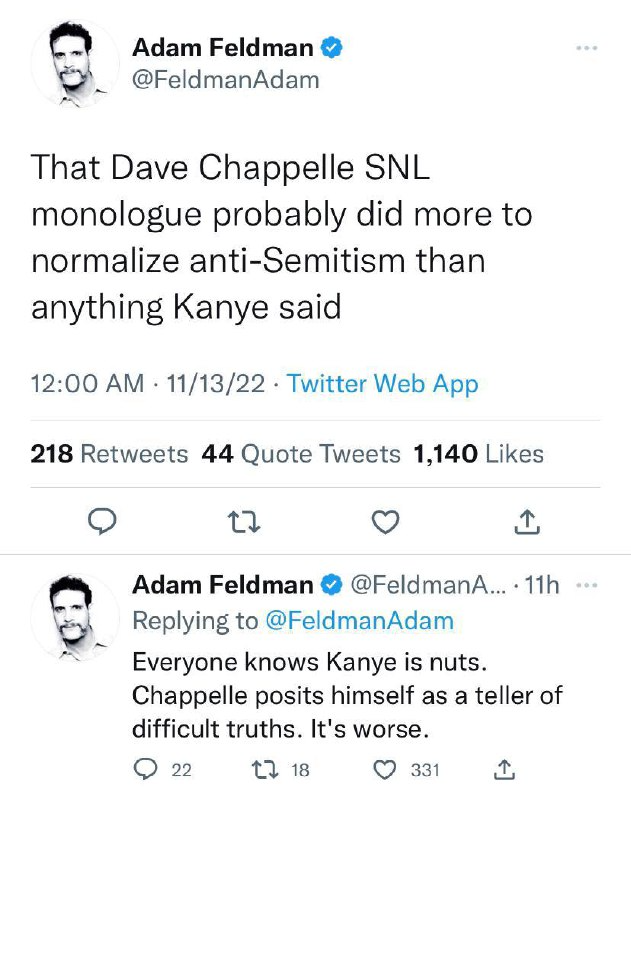Click the Twitter Web App source link
Viewport: 631px width, 965px height.
click(382, 384)
